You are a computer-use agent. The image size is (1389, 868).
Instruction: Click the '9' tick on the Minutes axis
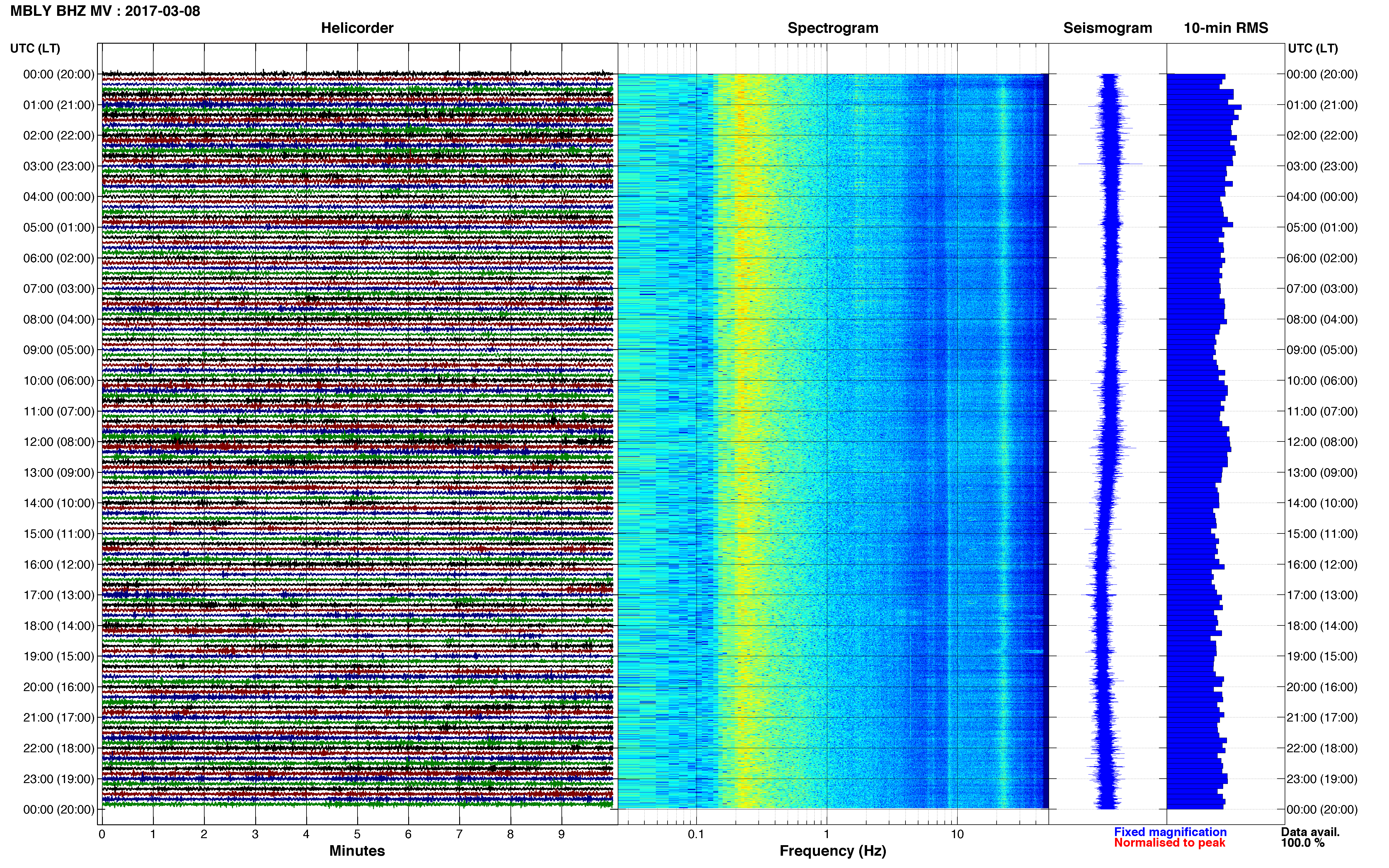pyautogui.click(x=561, y=834)
